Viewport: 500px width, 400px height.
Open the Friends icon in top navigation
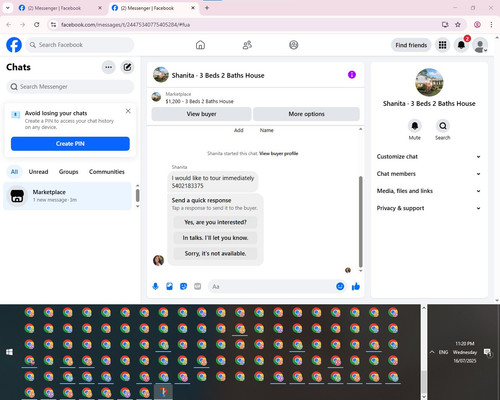(247, 45)
